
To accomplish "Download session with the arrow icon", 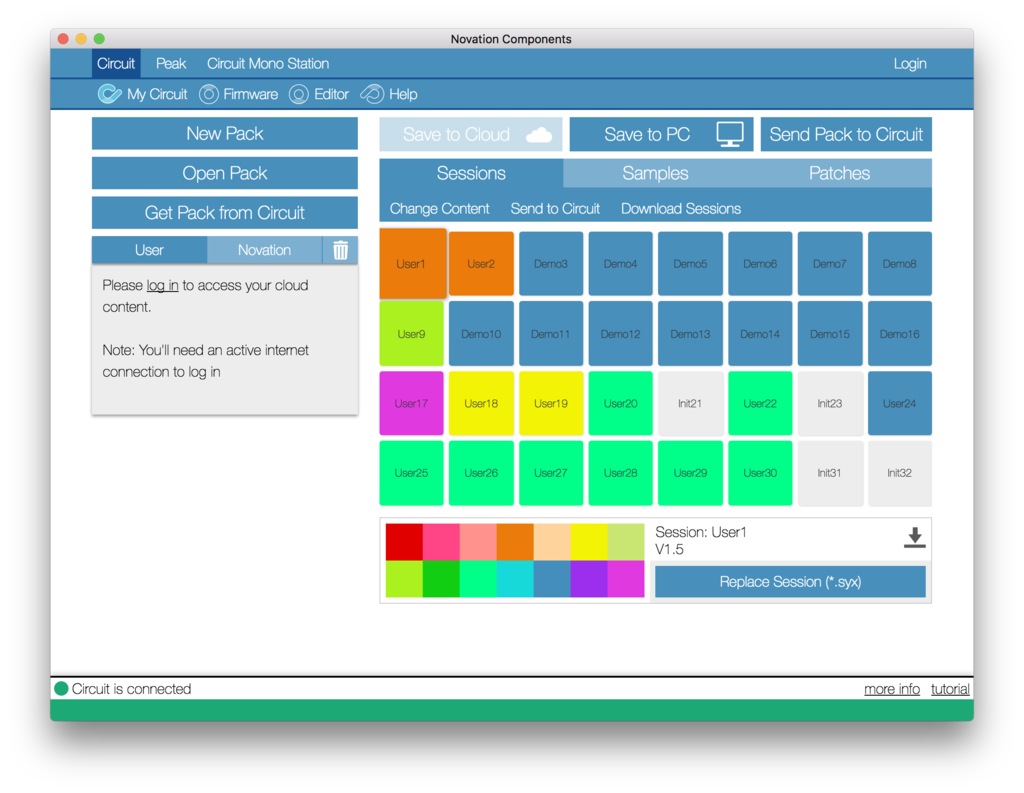I will coord(914,538).
